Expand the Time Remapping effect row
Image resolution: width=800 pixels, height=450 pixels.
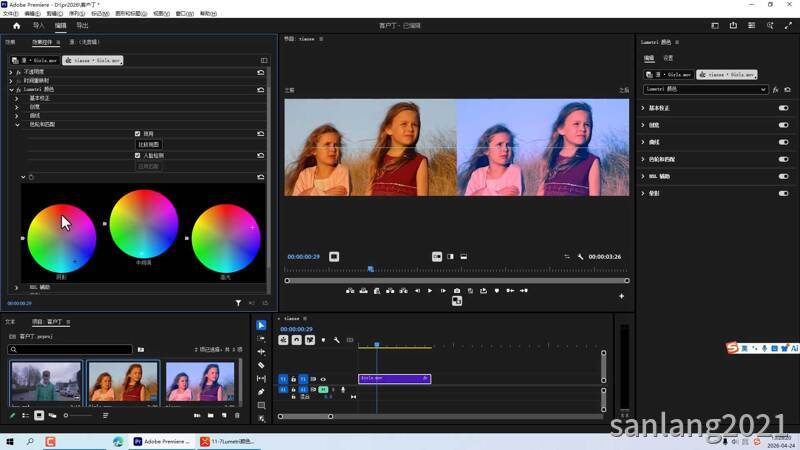click(11, 81)
